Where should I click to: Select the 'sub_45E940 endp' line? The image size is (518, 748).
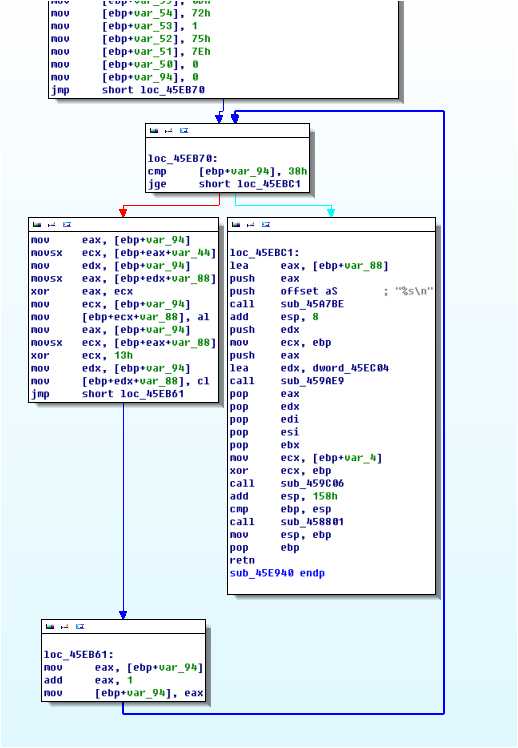click(x=277, y=573)
